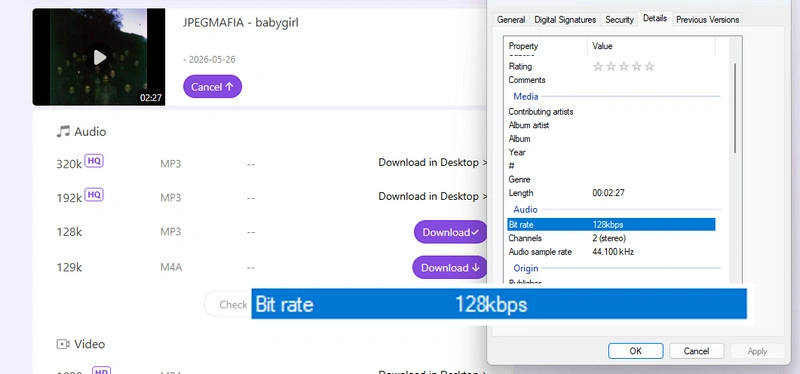Switch to the Security tab
The image size is (800, 374).
tap(619, 20)
